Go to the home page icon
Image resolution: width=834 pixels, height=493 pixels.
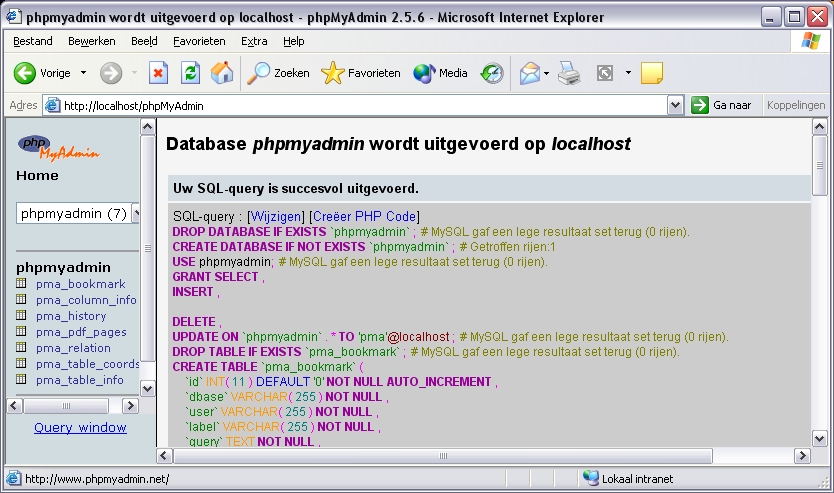(x=222, y=73)
